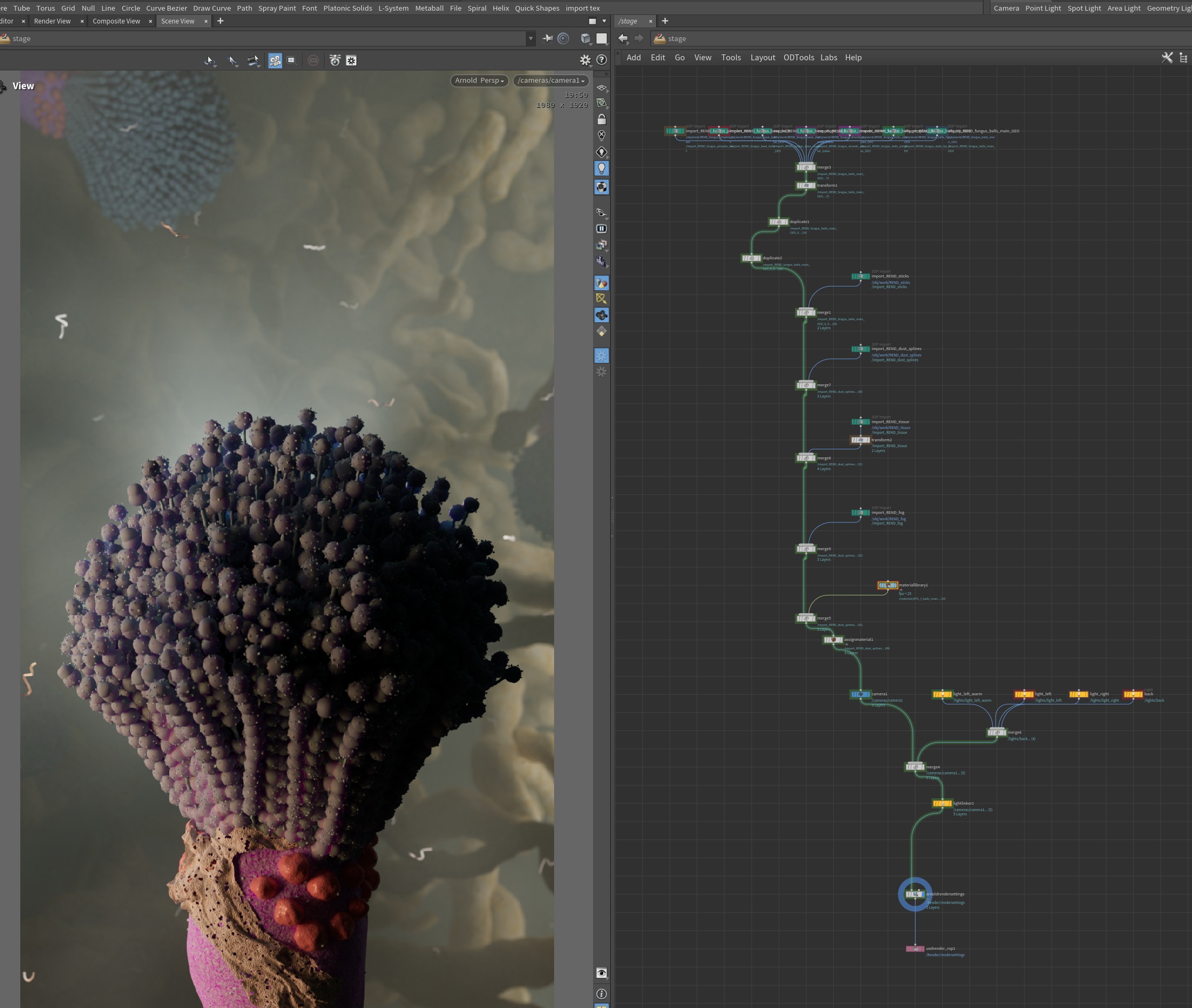The image size is (1192, 1008).
Task: Expand the scene view path history dropdown
Action: tap(531, 39)
